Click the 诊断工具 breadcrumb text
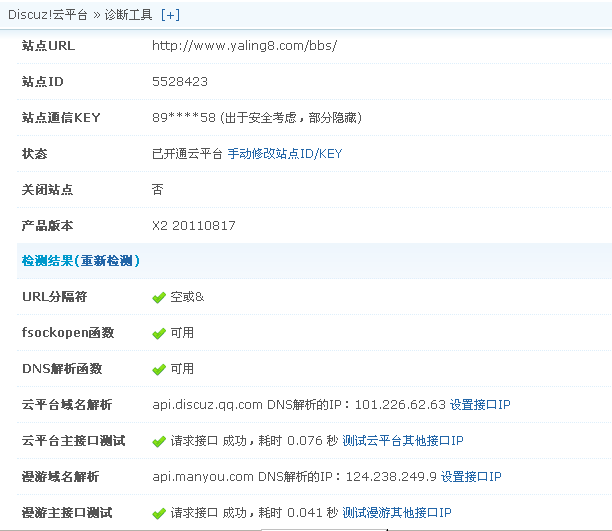The width and height of the screenshot is (612, 531). tap(128, 15)
